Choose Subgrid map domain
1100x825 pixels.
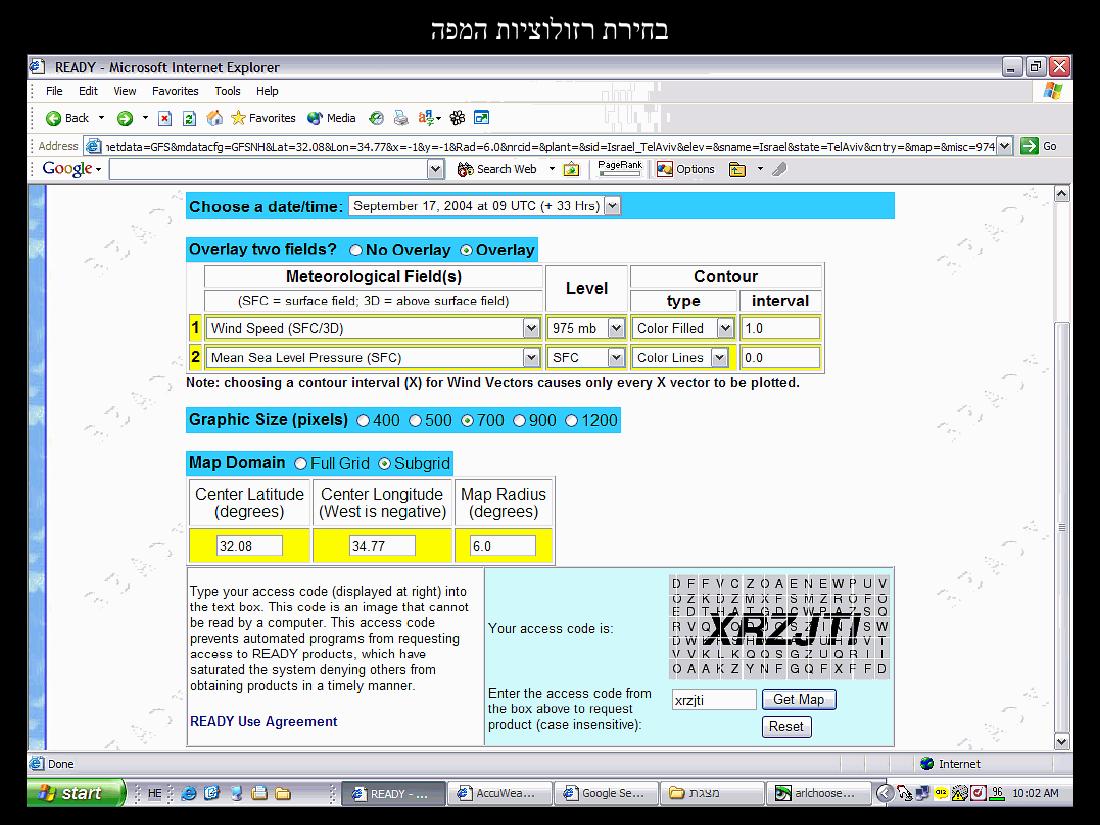click(x=384, y=464)
